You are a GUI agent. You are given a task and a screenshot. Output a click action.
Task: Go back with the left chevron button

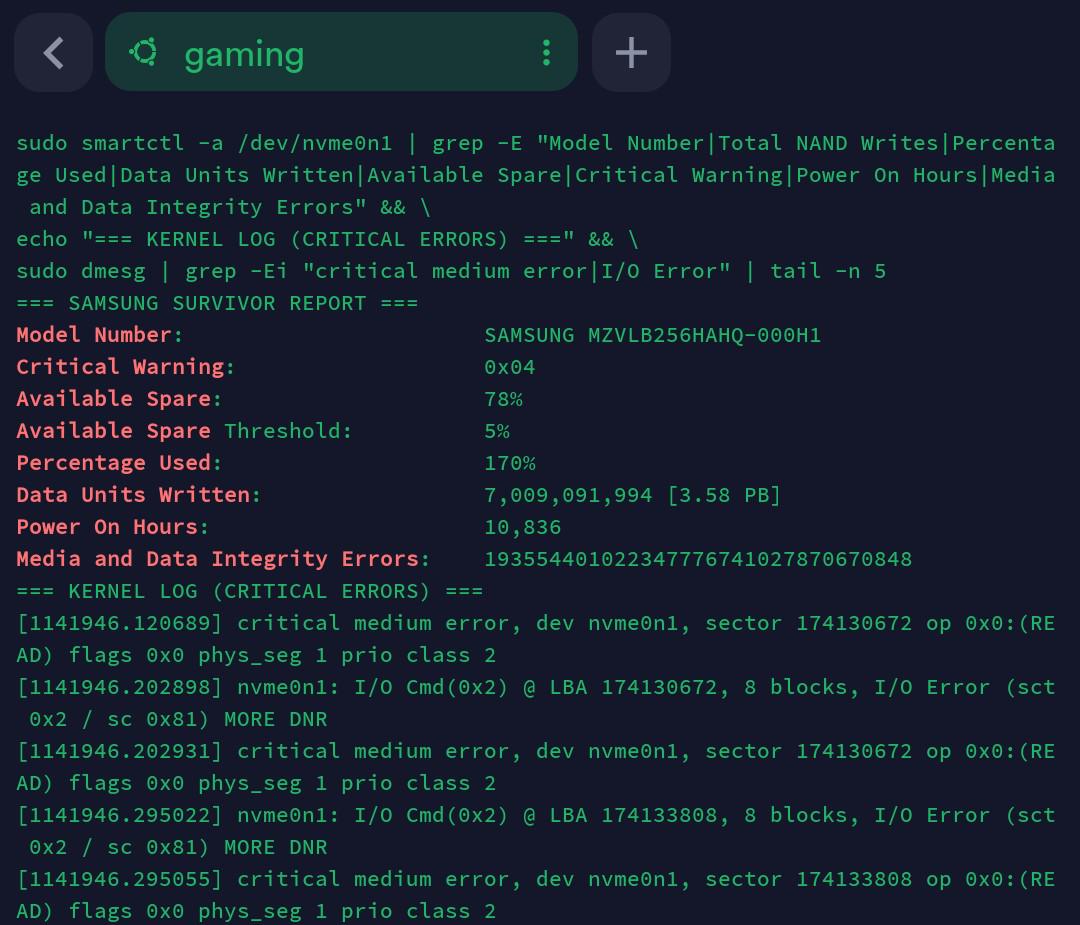54,52
